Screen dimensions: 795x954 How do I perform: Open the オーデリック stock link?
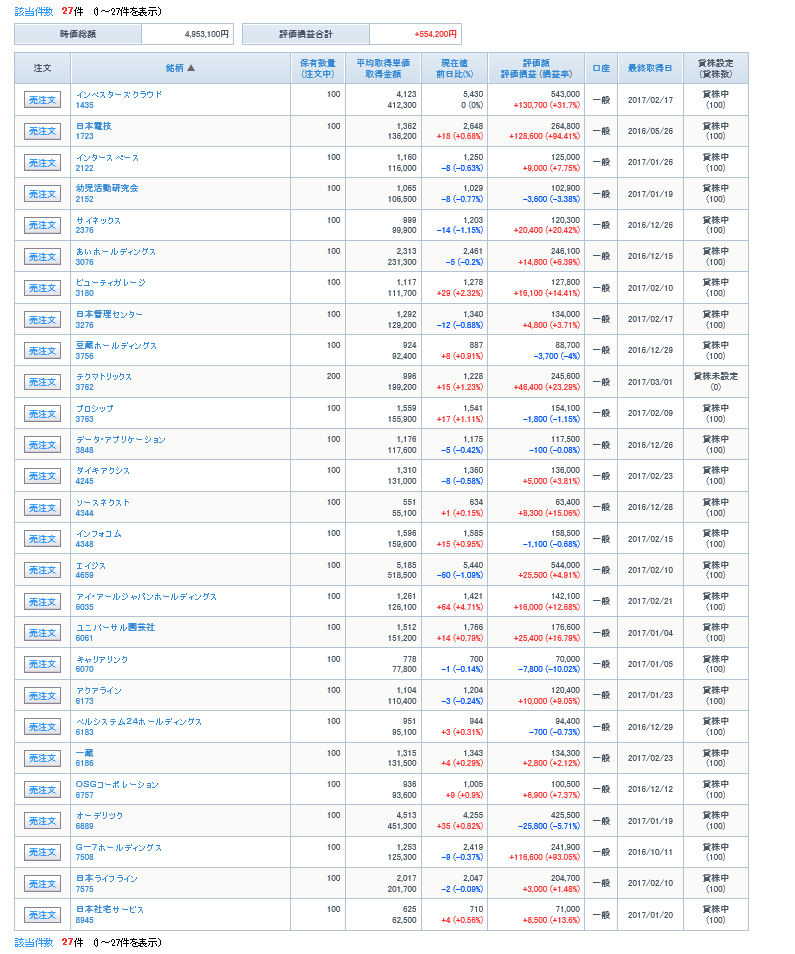tap(99, 815)
